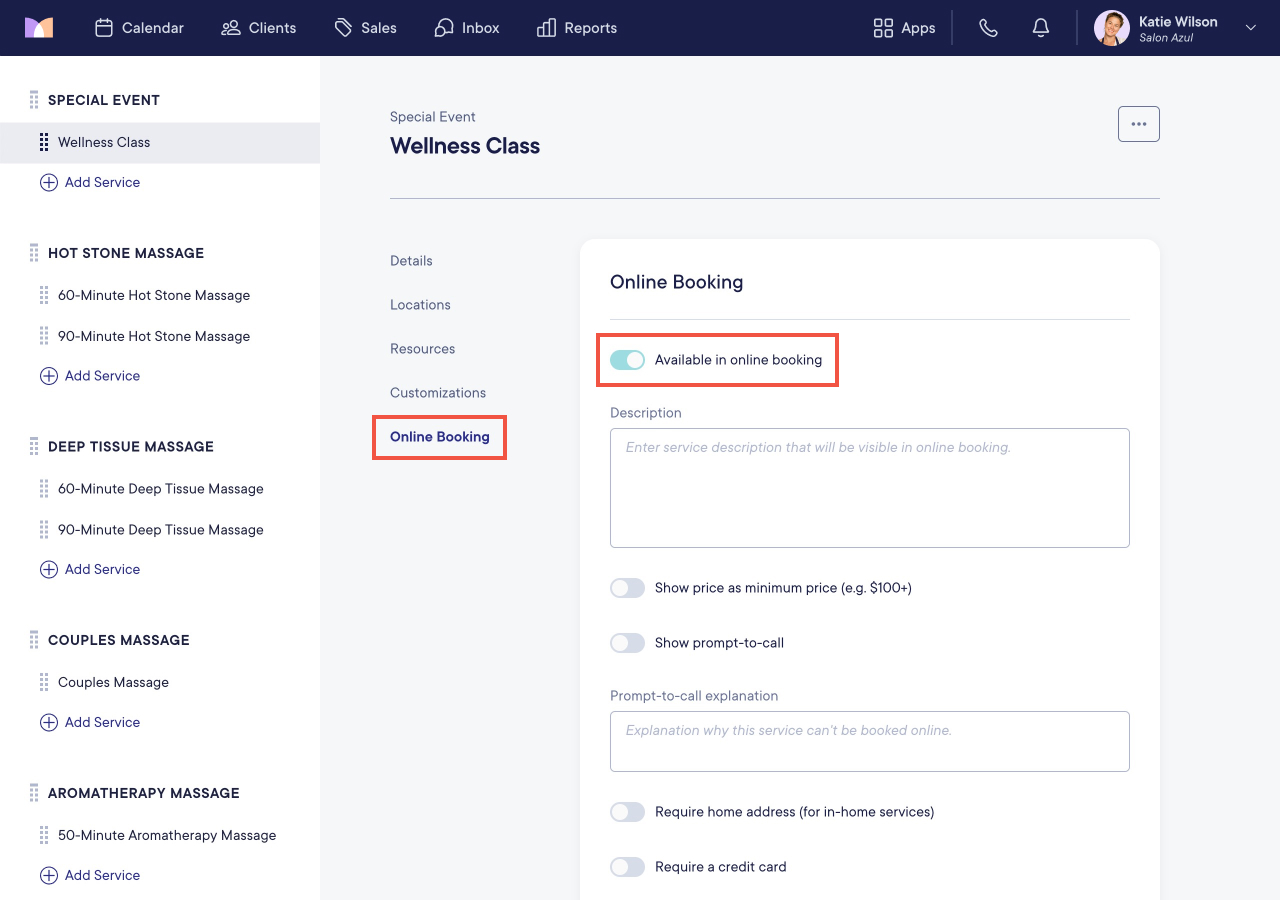
Task: Toggle Show price as minimum price
Action: [x=627, y=588]
